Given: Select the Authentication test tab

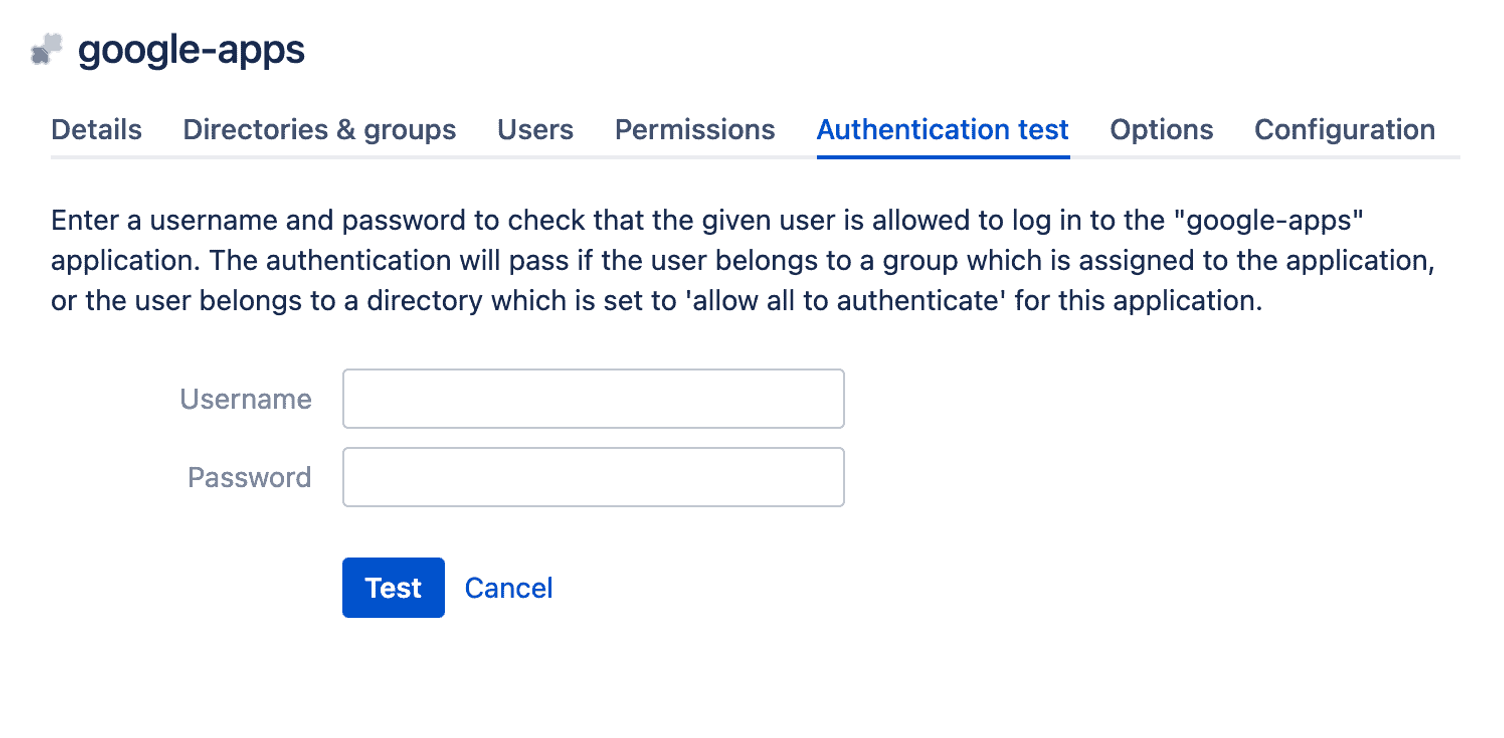Looking at the screenshot, I should pos(943,130).
